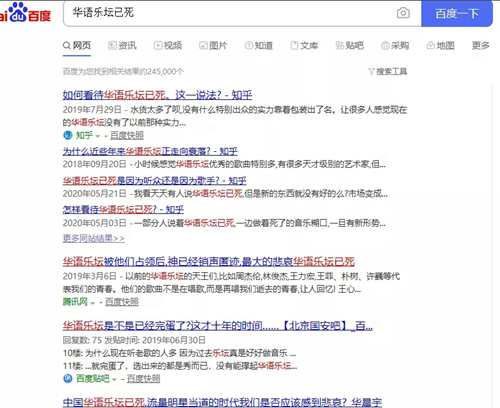This screenshot has height=408, width=500.
Task: Switch to the 地图 tab
Action: pos(440,45)
